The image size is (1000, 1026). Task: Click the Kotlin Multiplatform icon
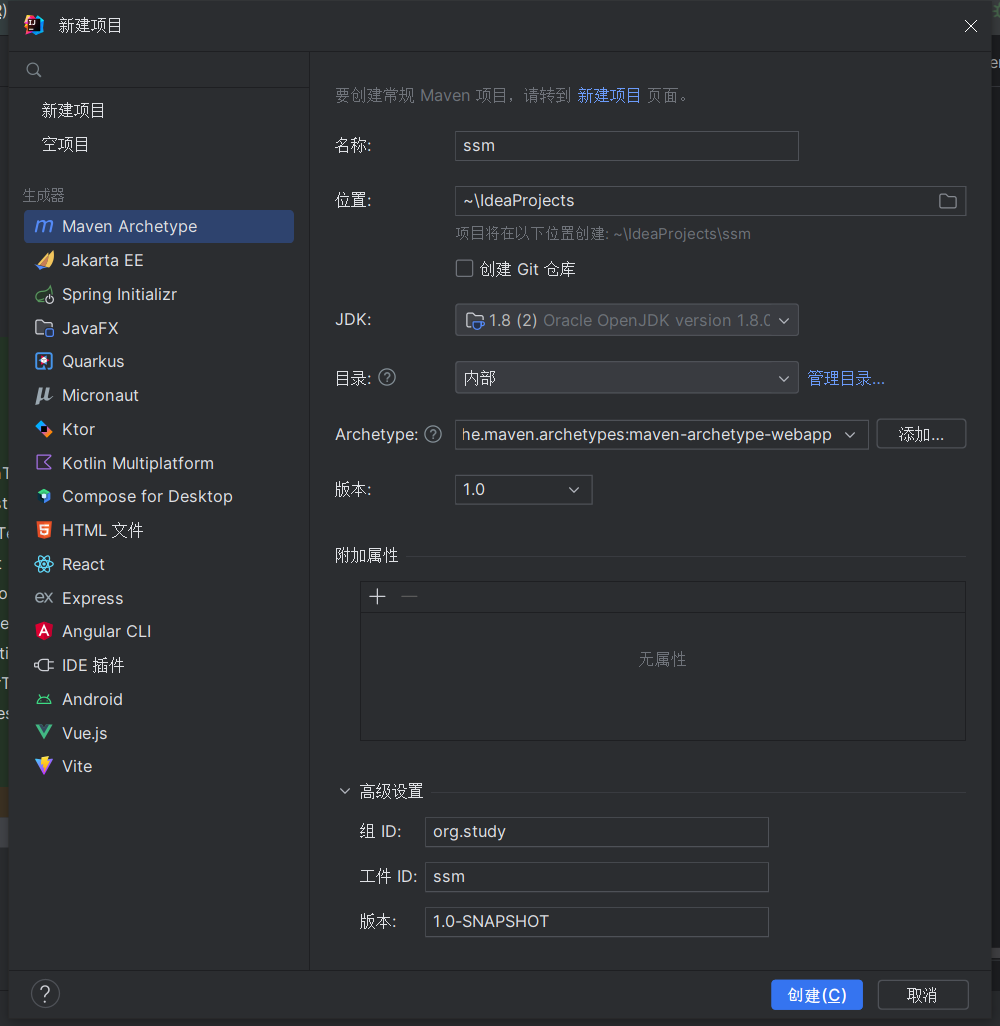[44, 463]
